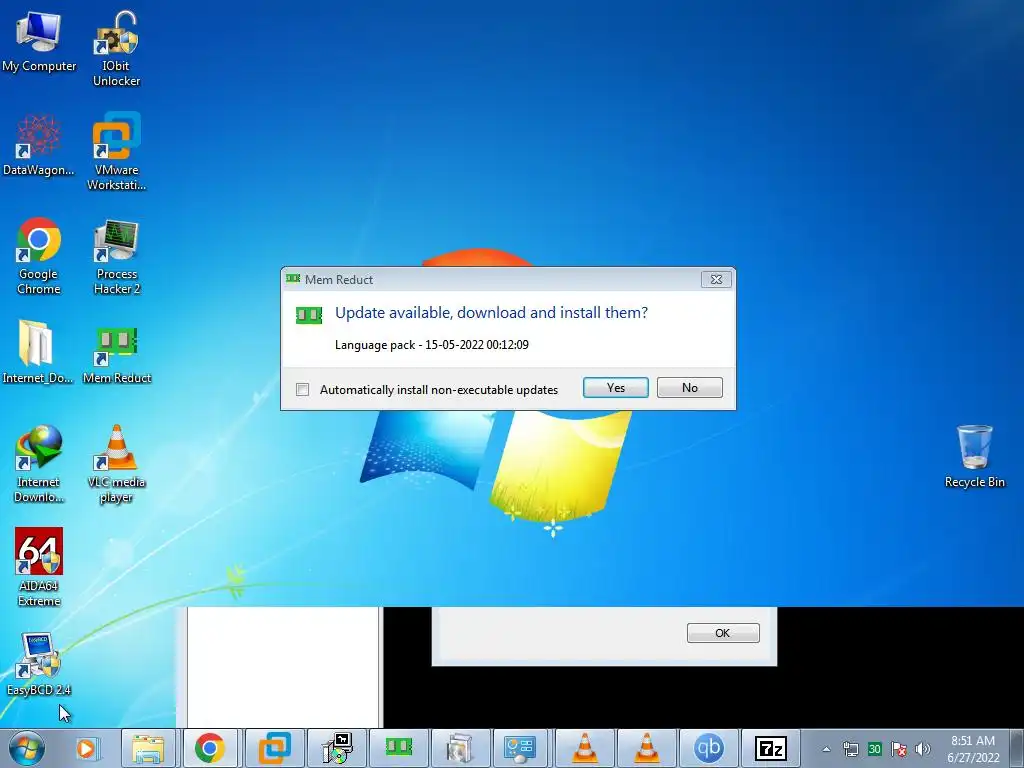Open clock showing 8:51 AM

973,749
